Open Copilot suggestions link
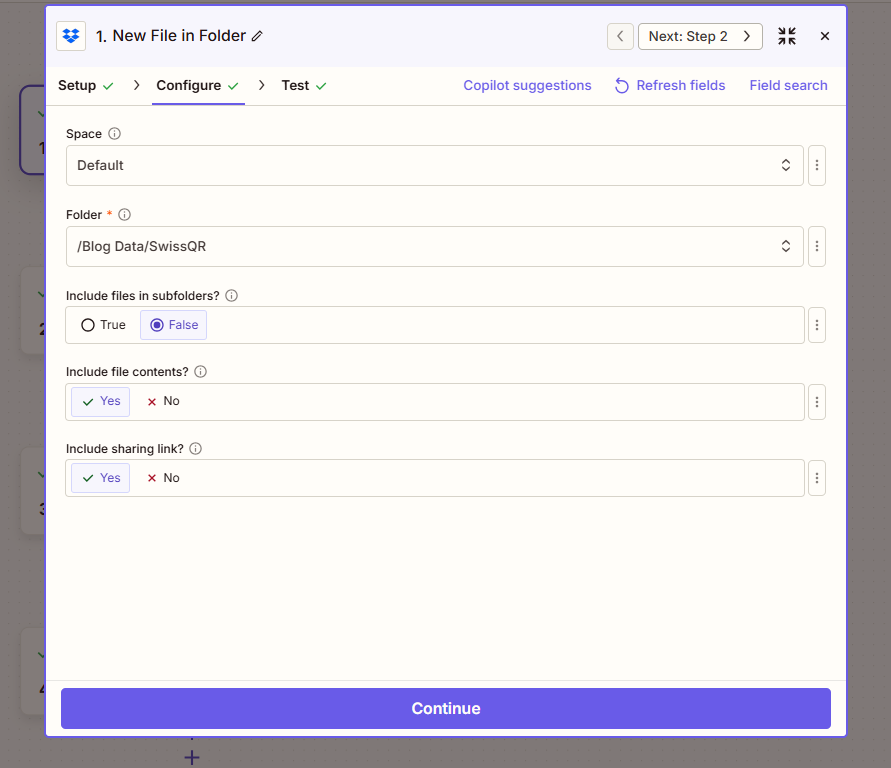Viewport: 891px width, 768px height. (x=527, y=85)
